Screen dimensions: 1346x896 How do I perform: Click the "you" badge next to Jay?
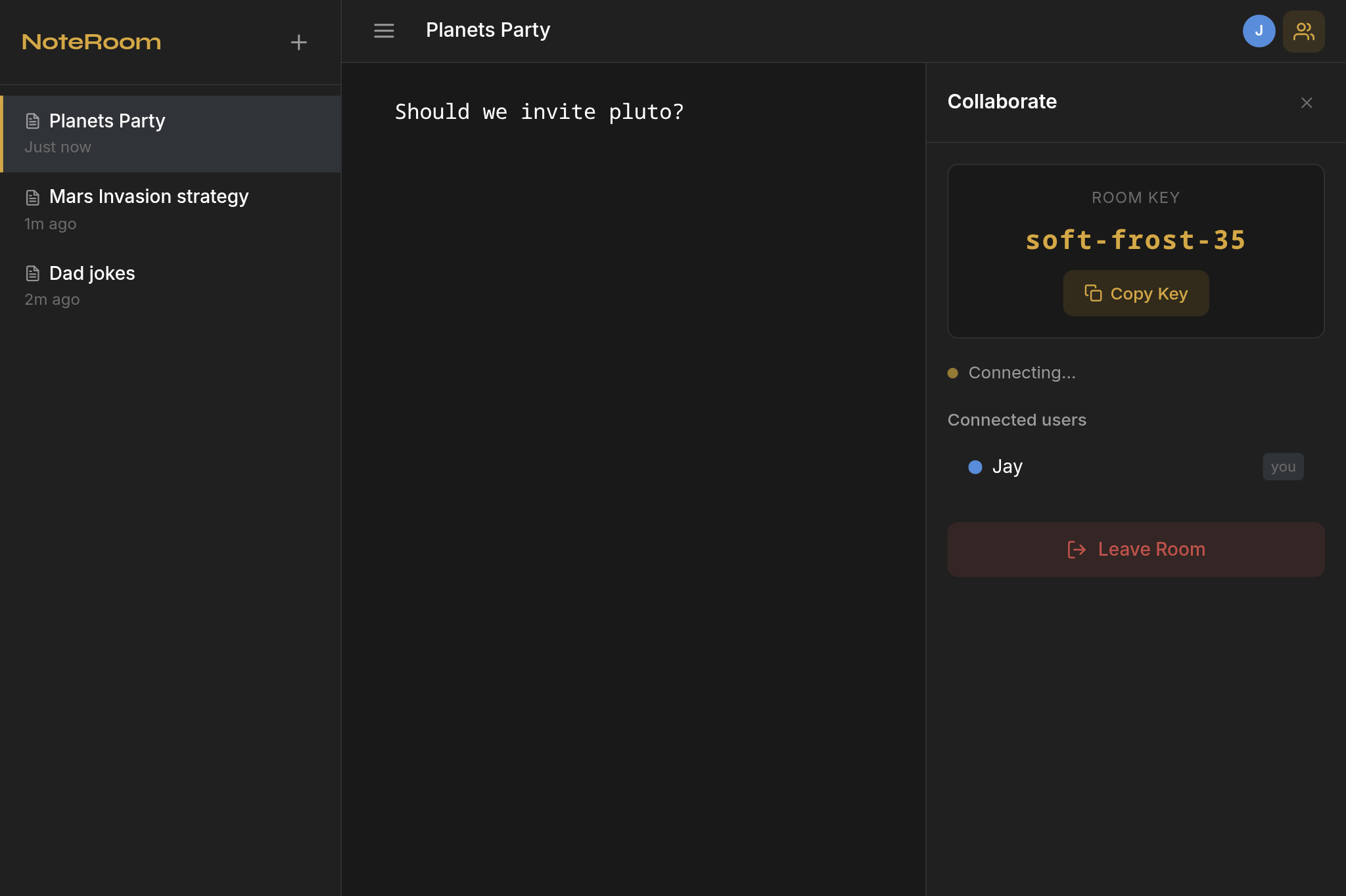tap(1283, 467)
